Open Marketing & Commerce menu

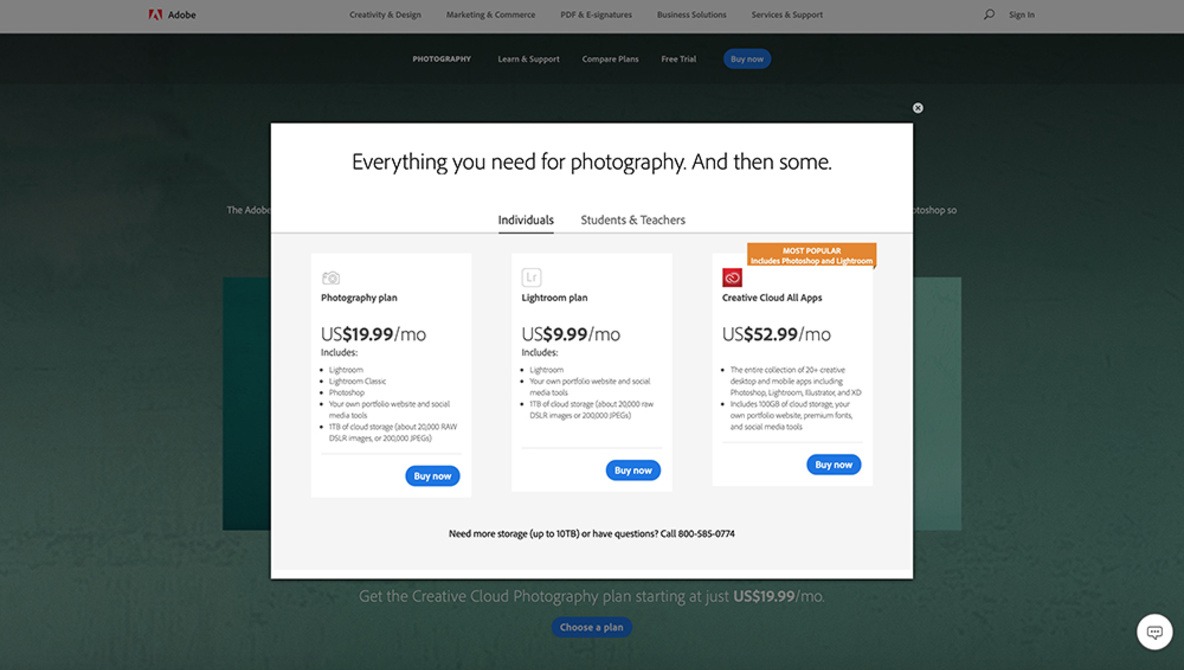tap(491, 14)
